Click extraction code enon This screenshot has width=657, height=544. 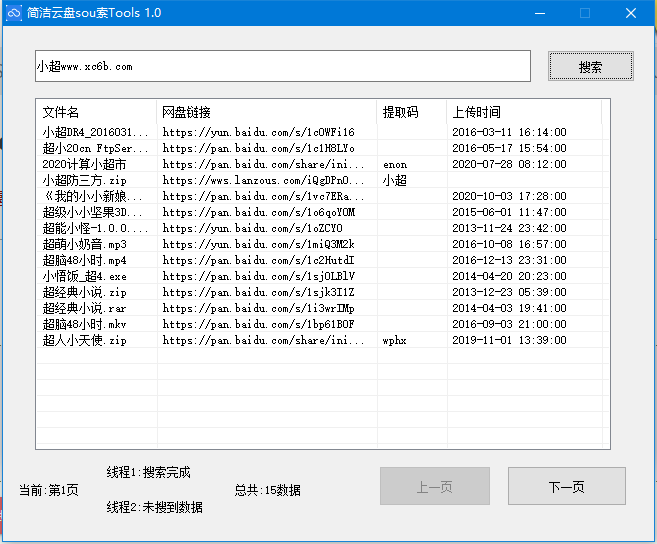coord(395,165)
